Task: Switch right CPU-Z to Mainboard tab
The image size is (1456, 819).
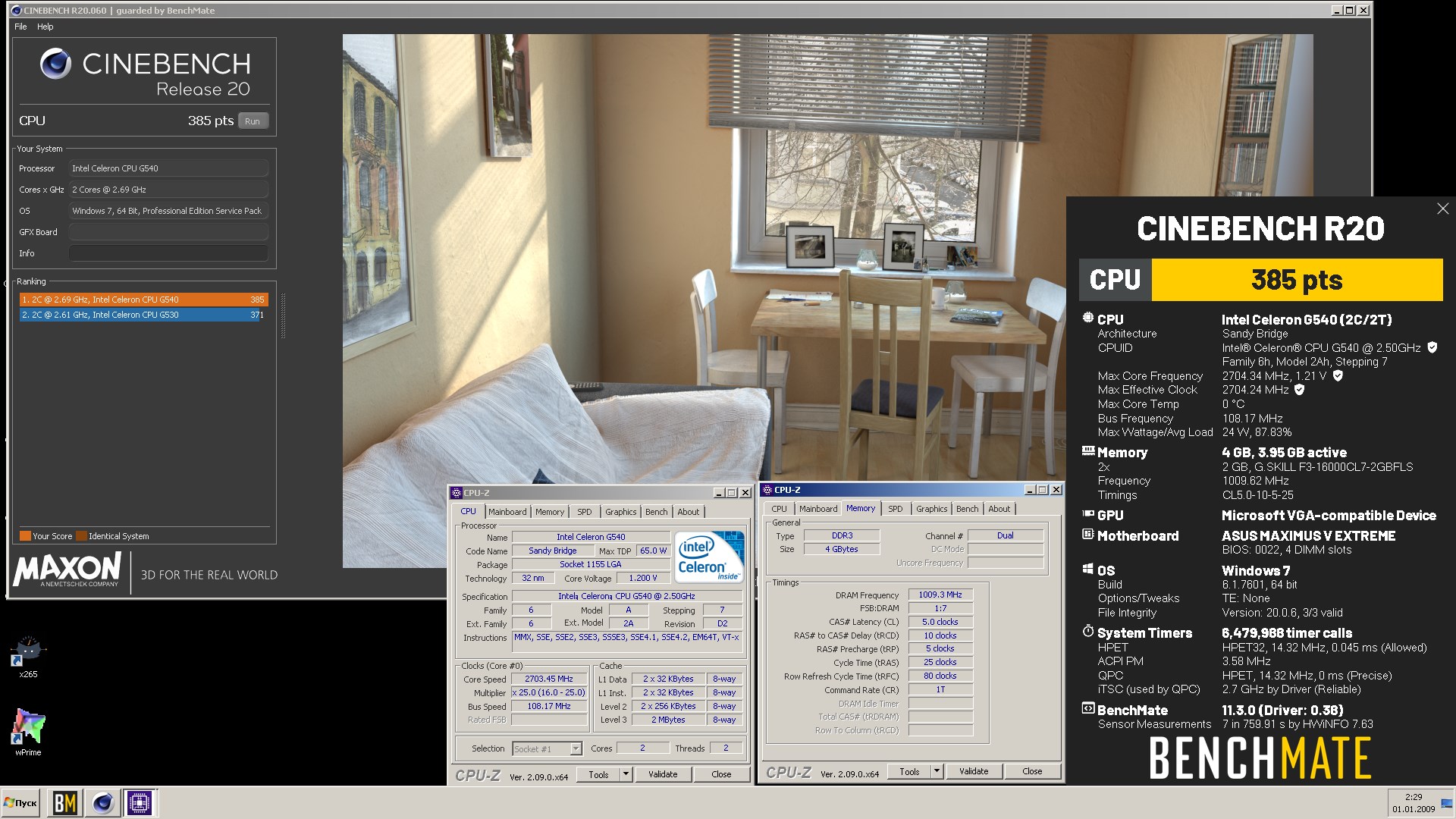Action: [x=818, y=509]
